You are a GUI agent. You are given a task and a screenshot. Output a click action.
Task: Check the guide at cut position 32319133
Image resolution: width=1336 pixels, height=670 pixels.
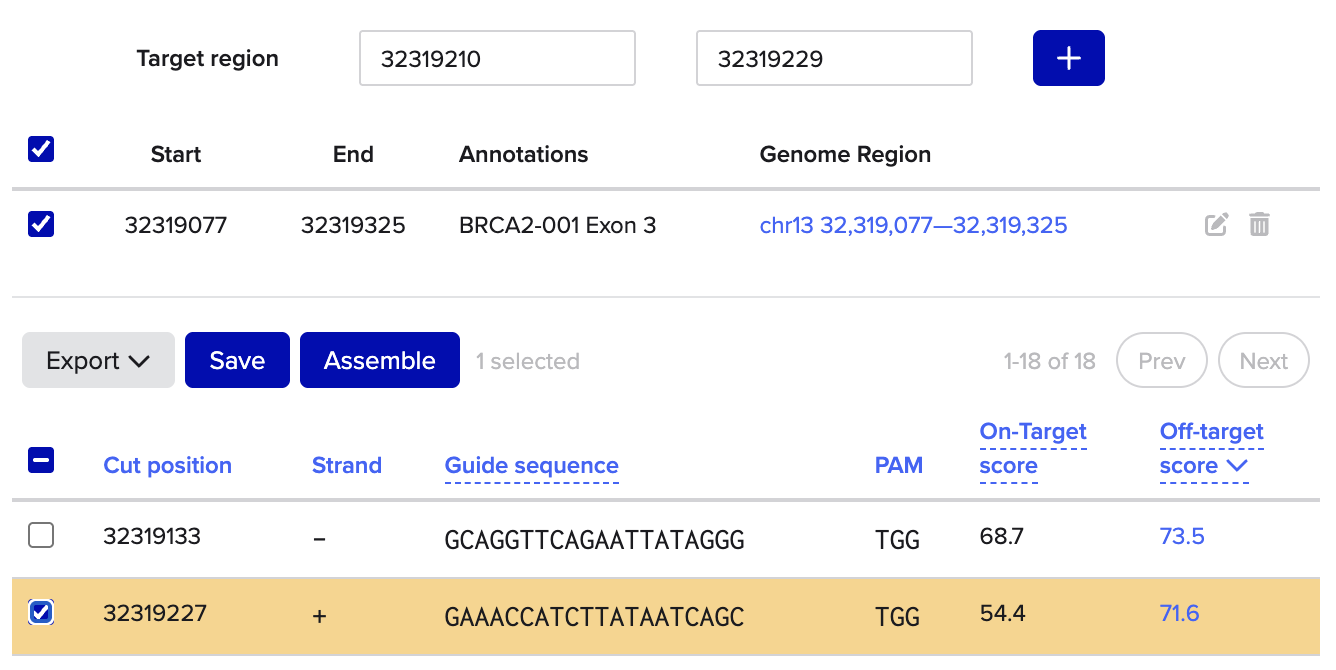pyautogui.click(x=41, y=536)
